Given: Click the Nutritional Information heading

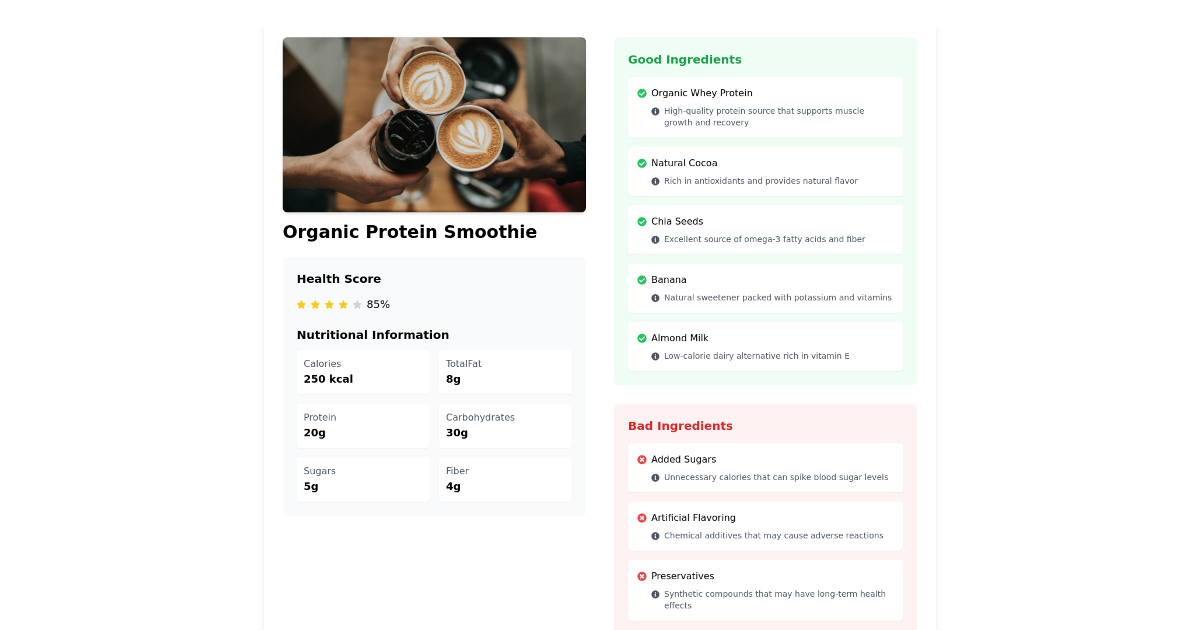Looking at the screenshot, I should coord(373,335).
